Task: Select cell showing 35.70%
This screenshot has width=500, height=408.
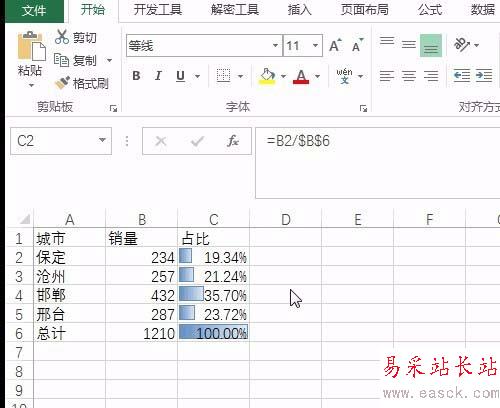Action: [214, 295]
